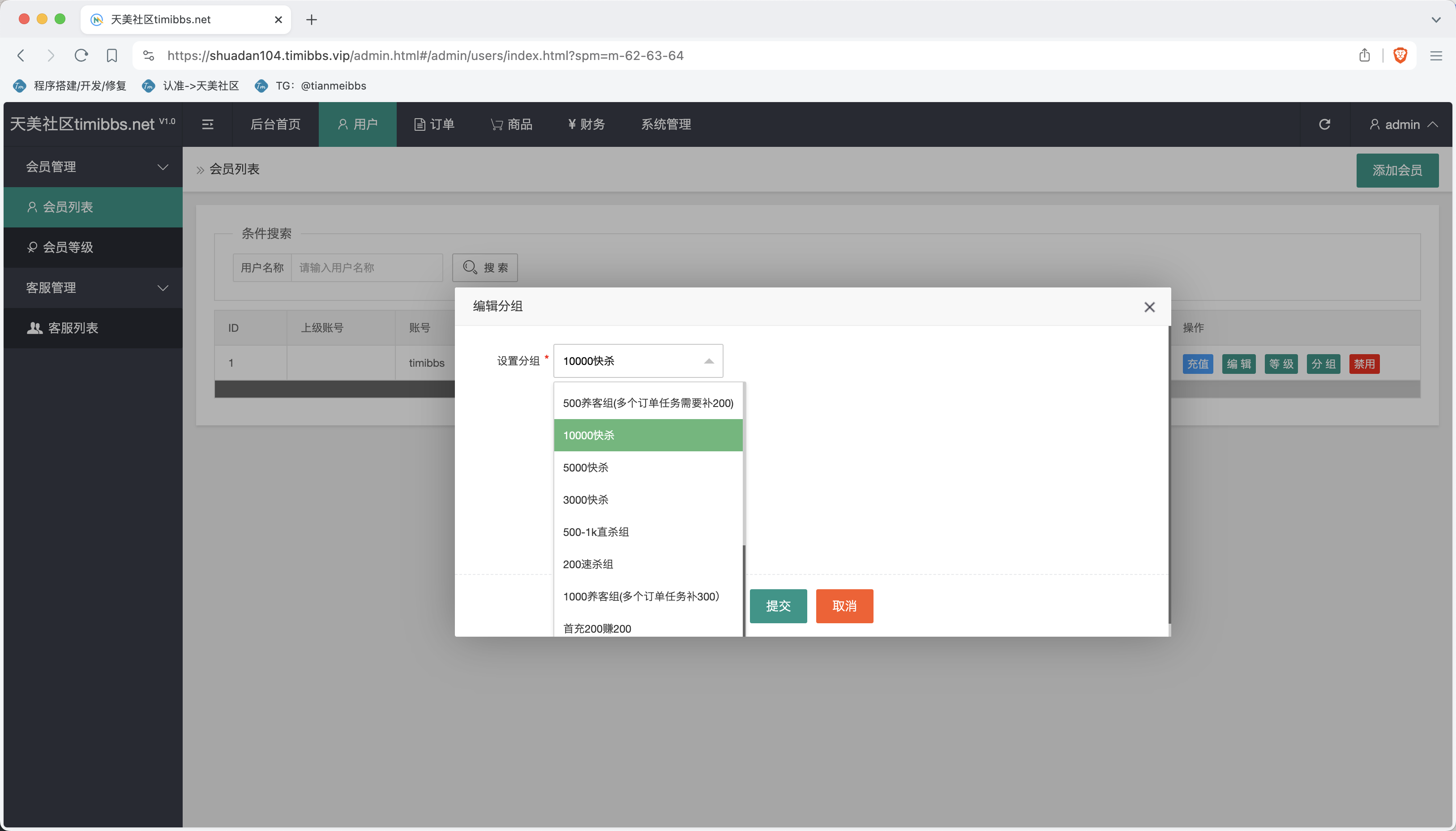Click the site settings icon in address bar
Image resolution: width=1456 pixels, height=831 pixels.
tap(148, 56)
